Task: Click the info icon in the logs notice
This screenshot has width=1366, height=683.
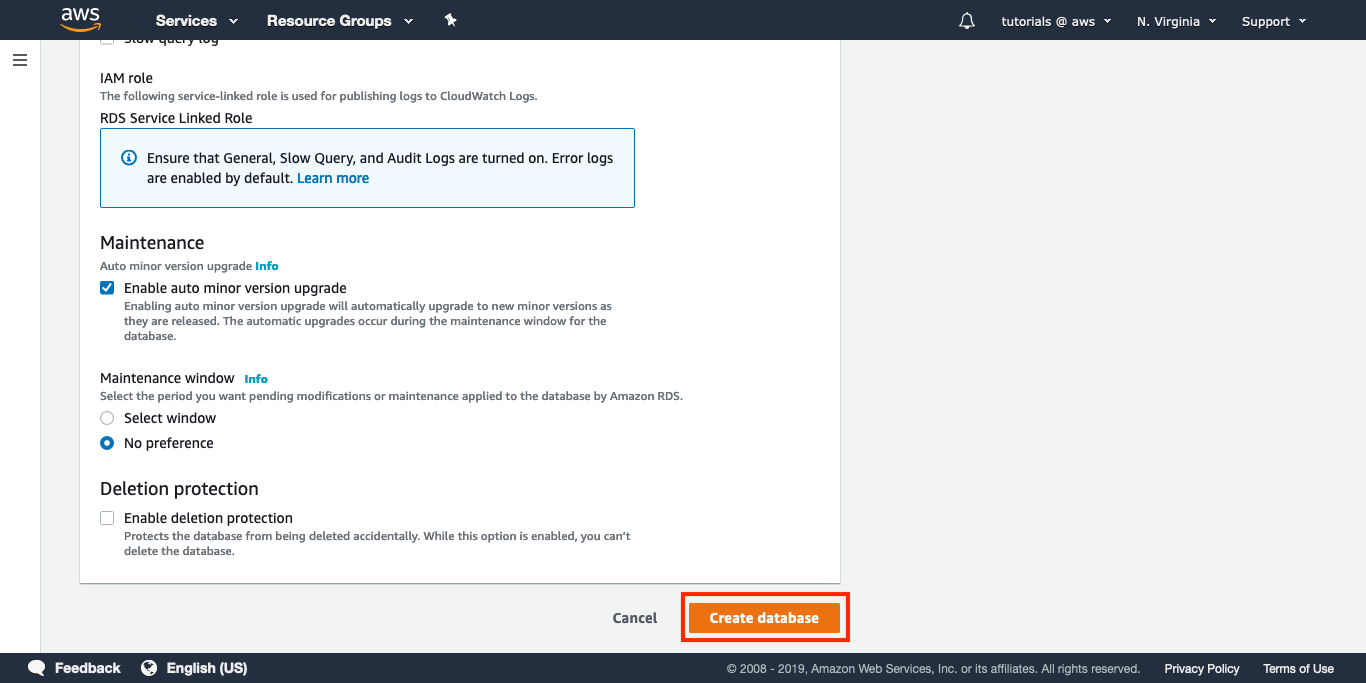Action: pyautogui.click(x=129, y=158)
